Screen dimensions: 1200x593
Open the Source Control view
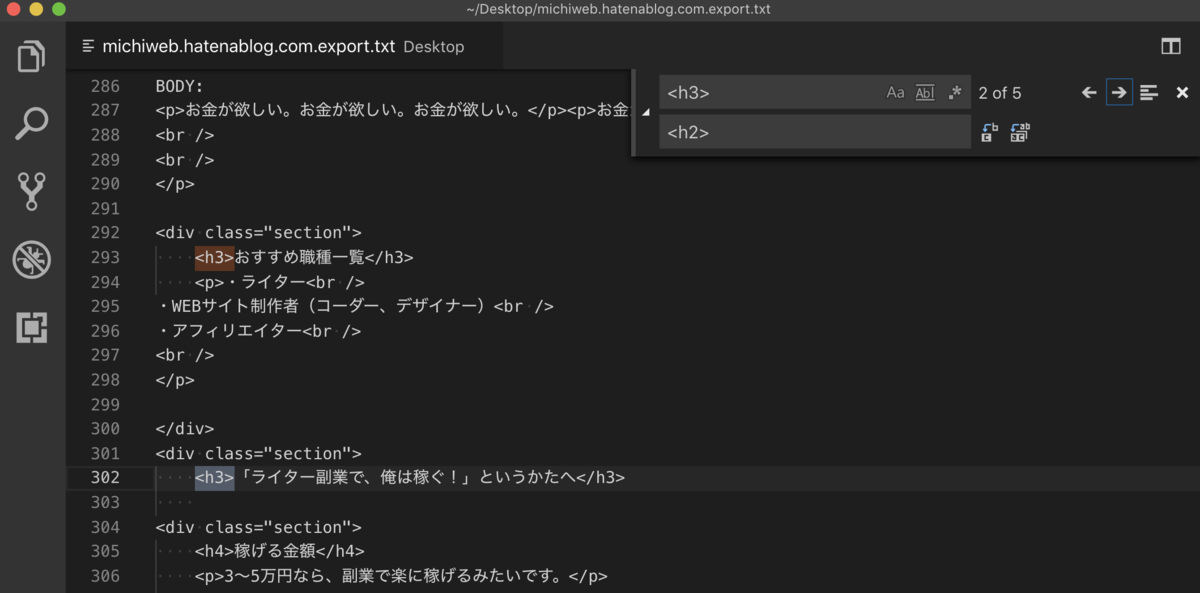coord(32,192)
